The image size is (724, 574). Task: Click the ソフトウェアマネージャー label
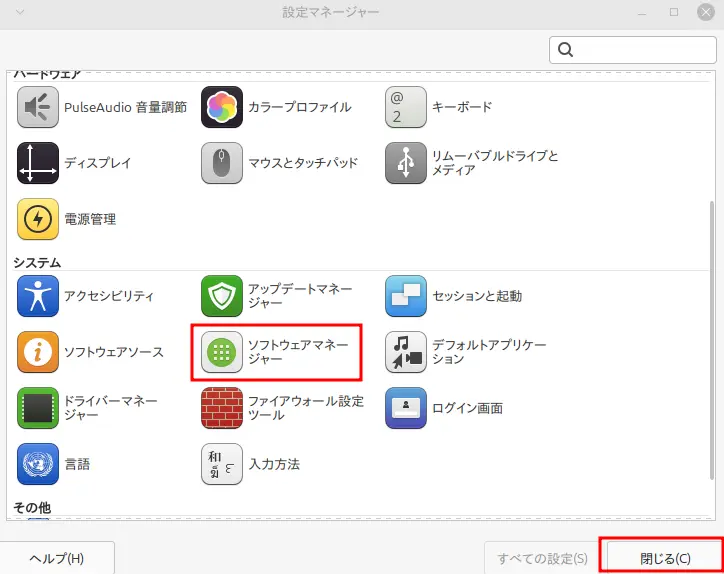298,352
